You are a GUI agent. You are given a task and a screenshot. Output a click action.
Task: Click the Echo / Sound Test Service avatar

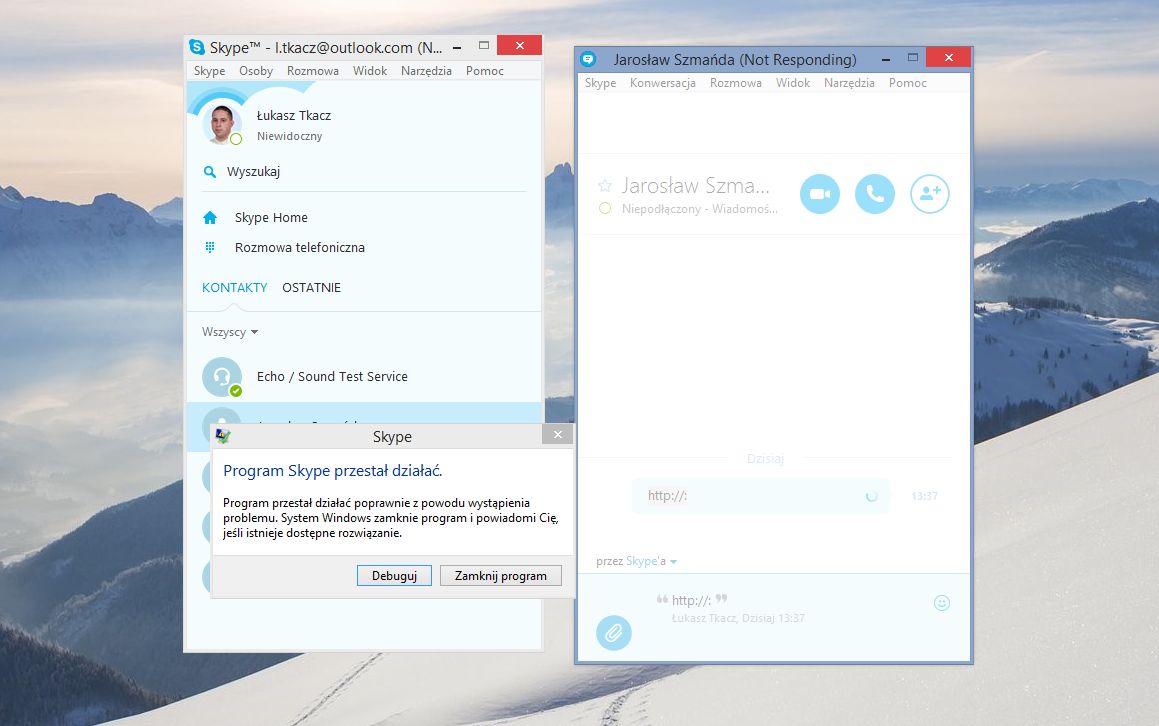(x=222, y=376)
